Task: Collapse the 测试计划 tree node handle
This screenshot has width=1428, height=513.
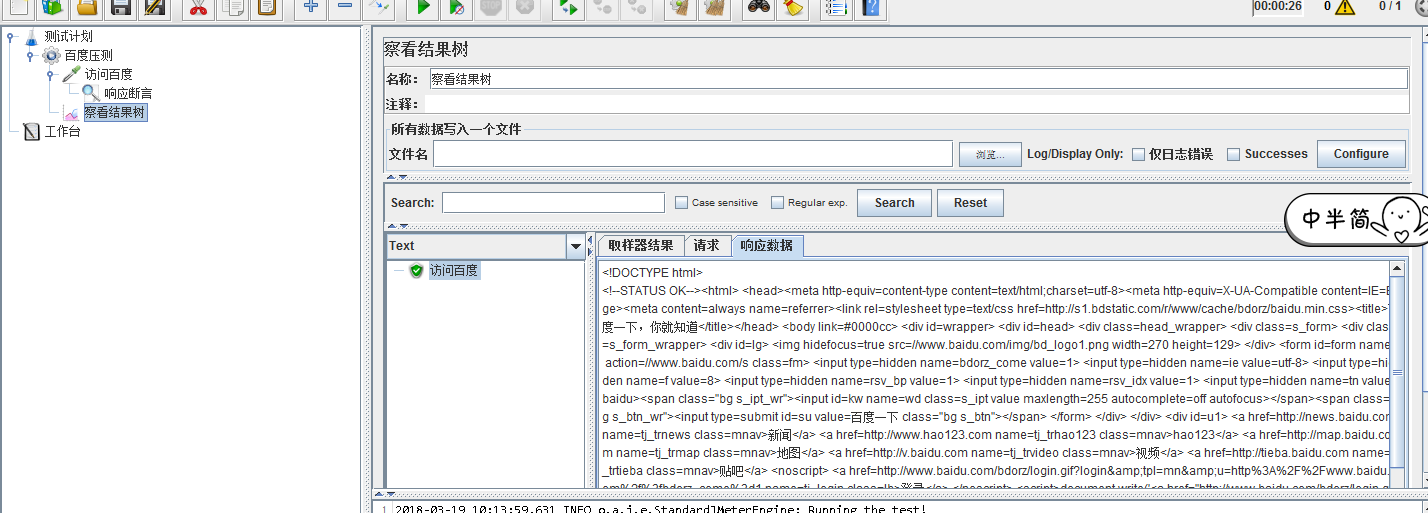Action: 11,38
